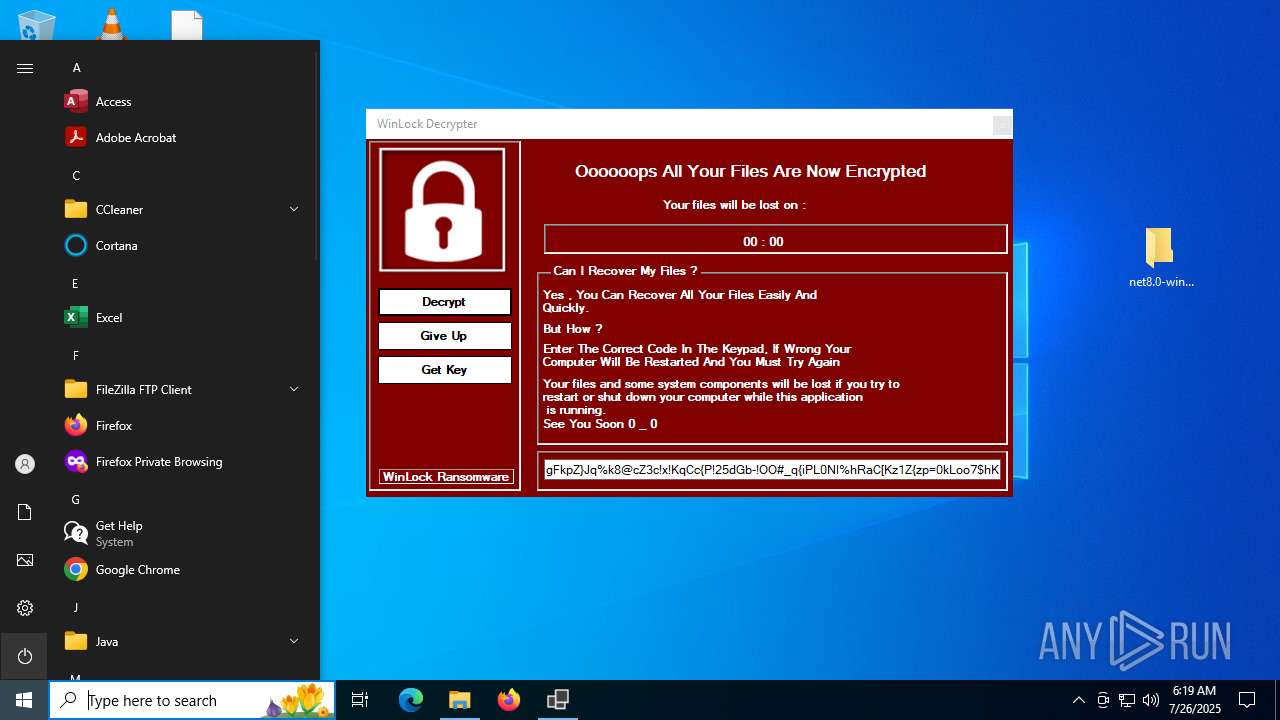1280x720 pixels.
Task: Open Documents from Start sidebar
Action: [25, 512]
